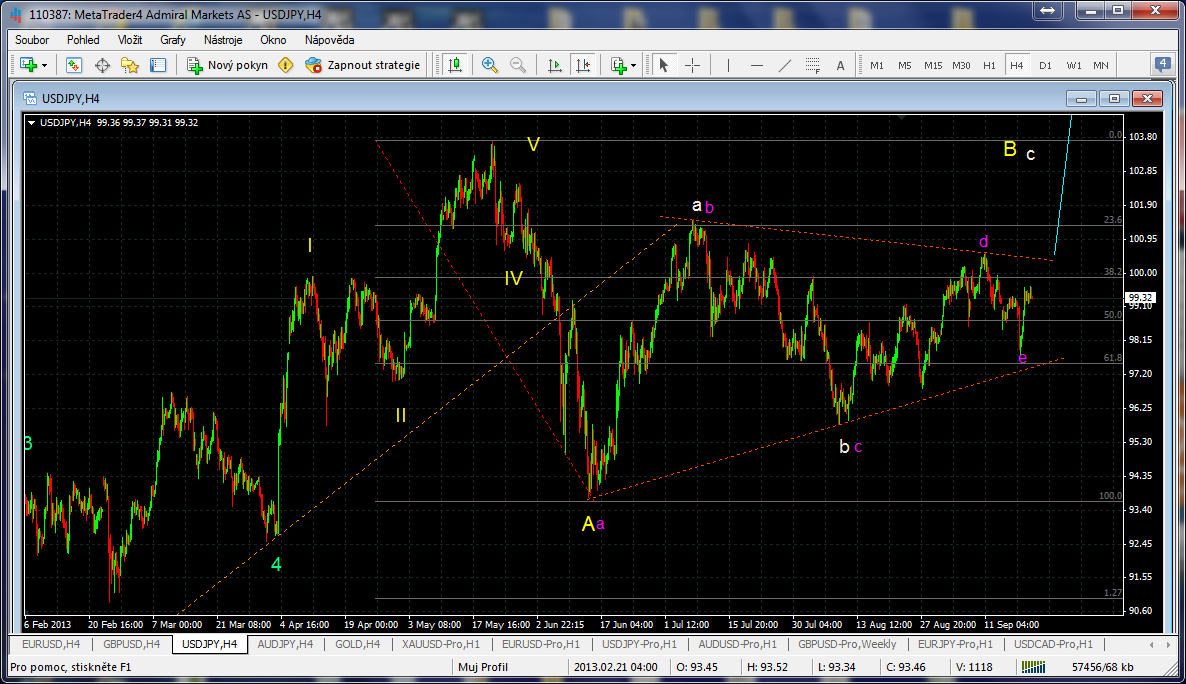Select the trendline drawing tool
The image size is (1186, 684).
tap(784, 65)
